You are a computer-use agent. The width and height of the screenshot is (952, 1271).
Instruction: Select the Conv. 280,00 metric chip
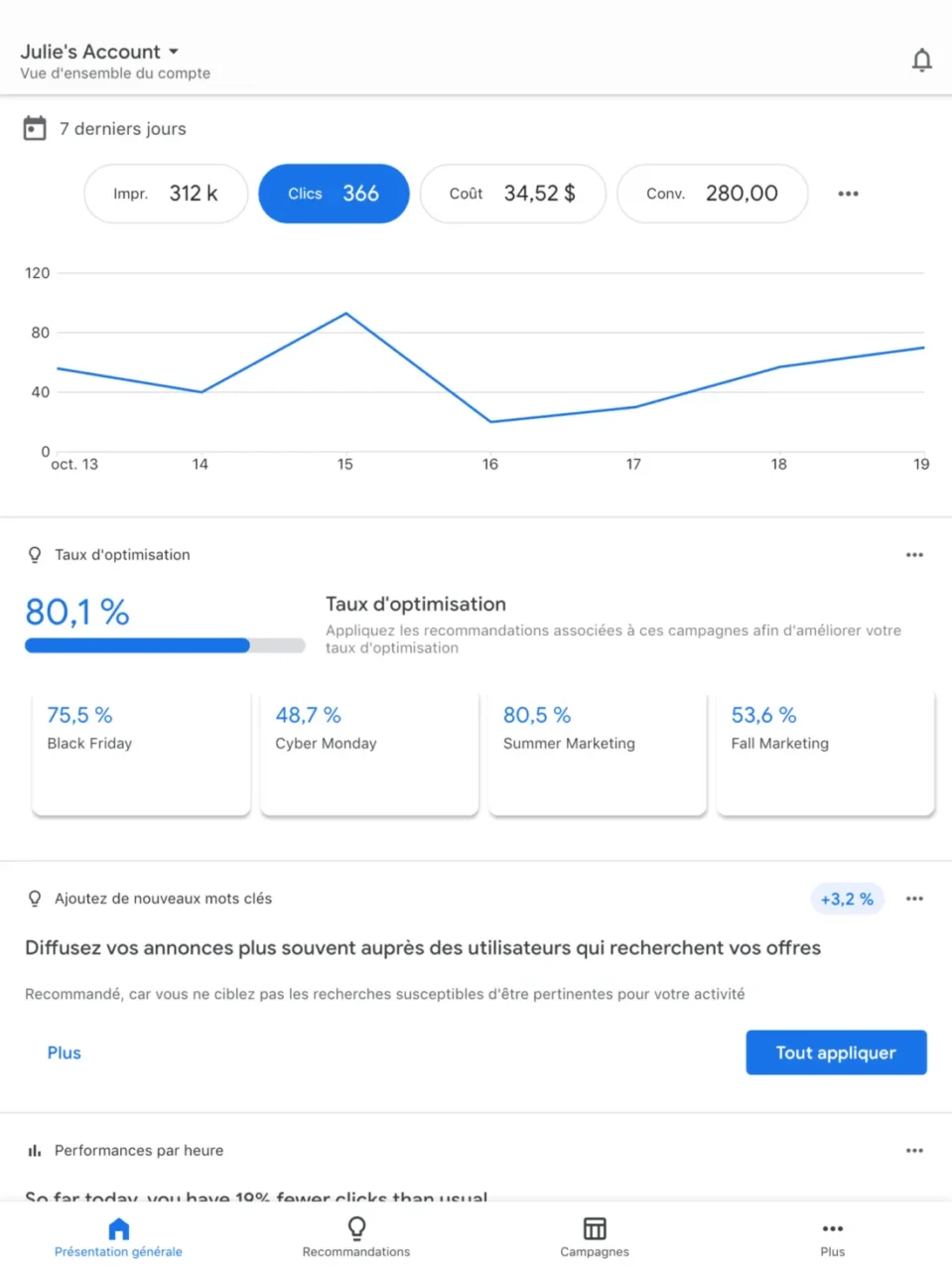click(712, 194)
